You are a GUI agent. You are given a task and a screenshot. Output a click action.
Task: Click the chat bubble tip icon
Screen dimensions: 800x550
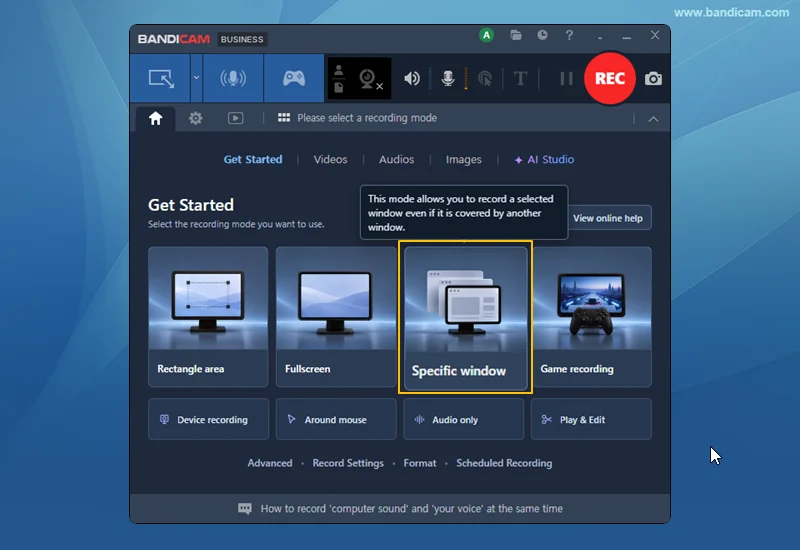pos(245,509)
